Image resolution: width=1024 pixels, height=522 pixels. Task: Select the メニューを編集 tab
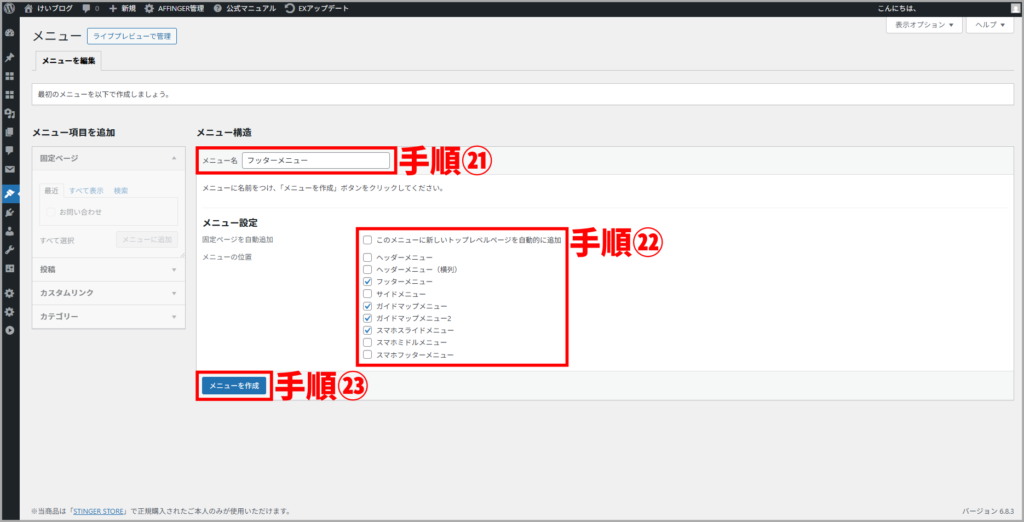(x=67, y=62)
